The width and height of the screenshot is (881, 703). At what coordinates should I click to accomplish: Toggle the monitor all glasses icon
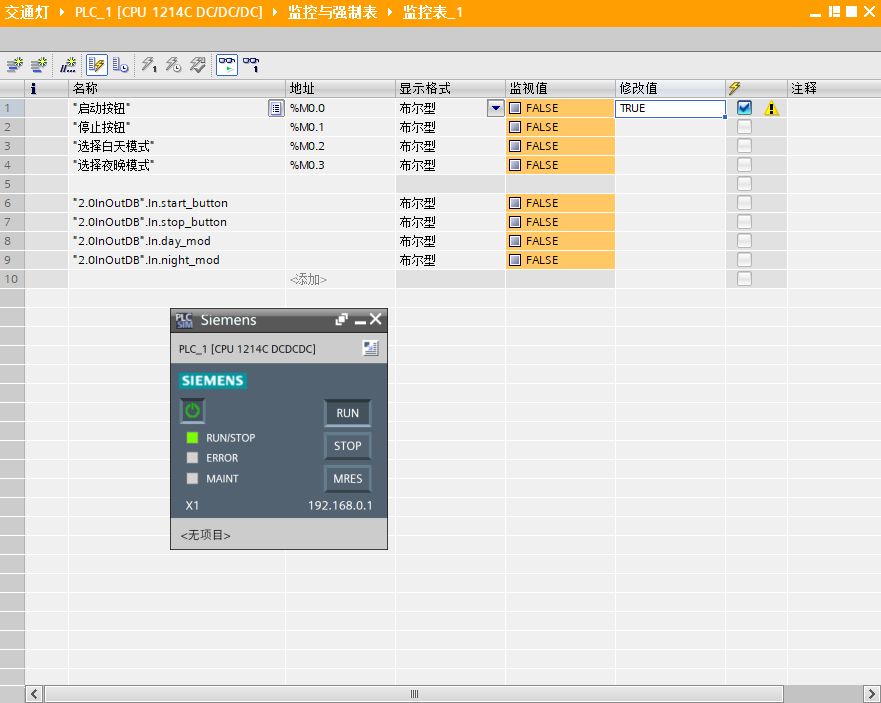[x=227, y=65]
